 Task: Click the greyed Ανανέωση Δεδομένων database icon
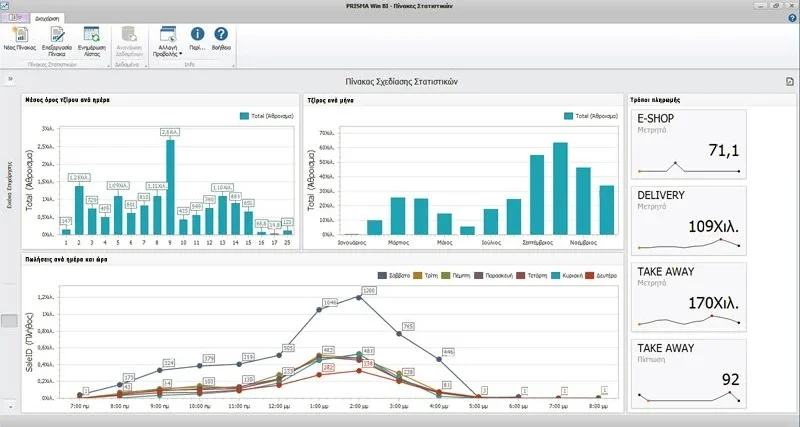(x=129, y=35)
